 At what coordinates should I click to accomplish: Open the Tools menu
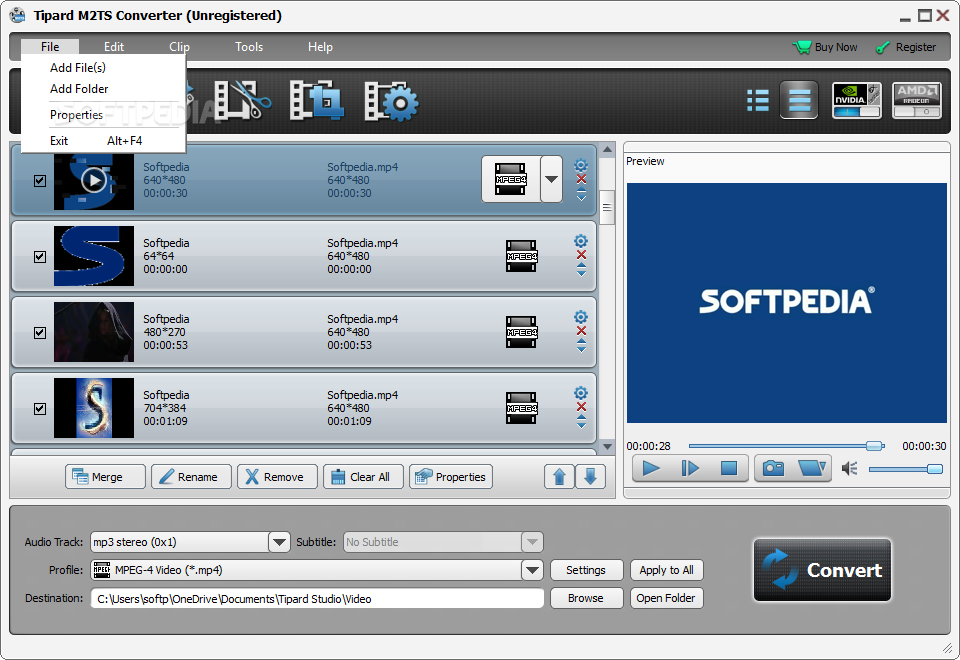click(x=249, y=47)
